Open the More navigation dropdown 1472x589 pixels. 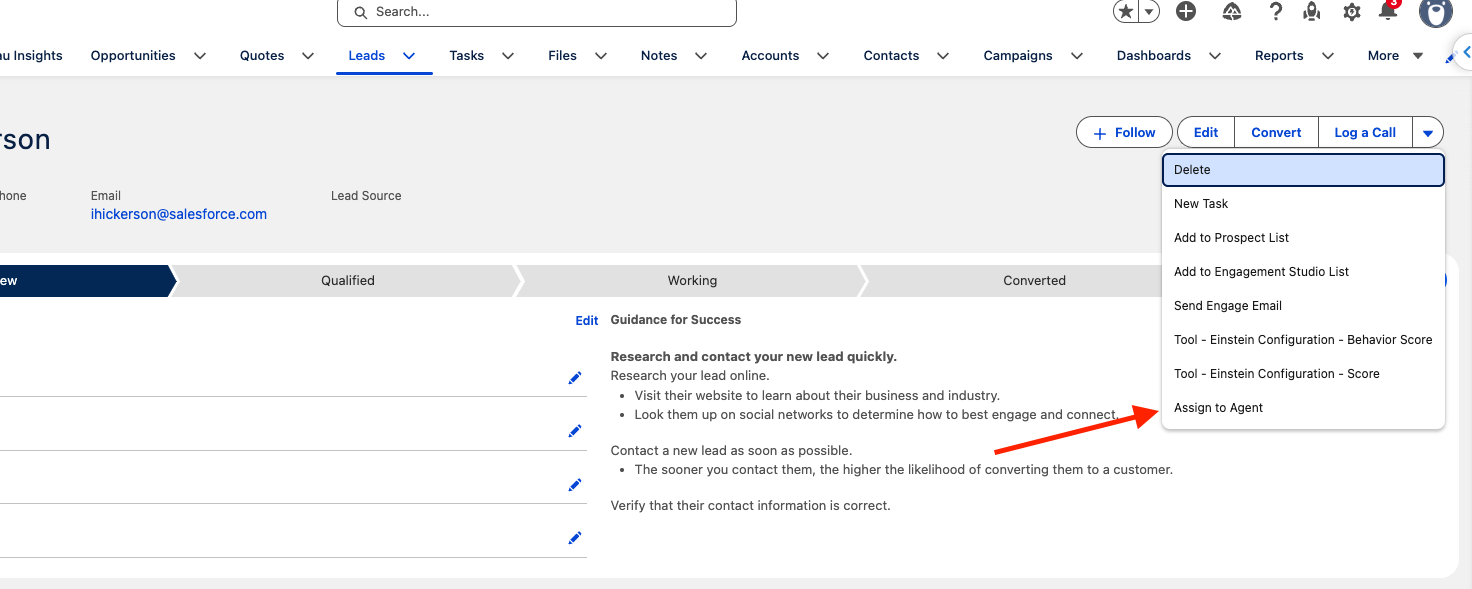[1395, 56]
